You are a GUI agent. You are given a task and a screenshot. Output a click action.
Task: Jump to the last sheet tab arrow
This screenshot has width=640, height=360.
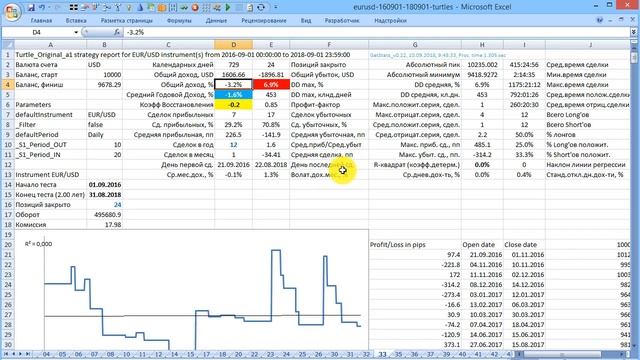point(28,354)
